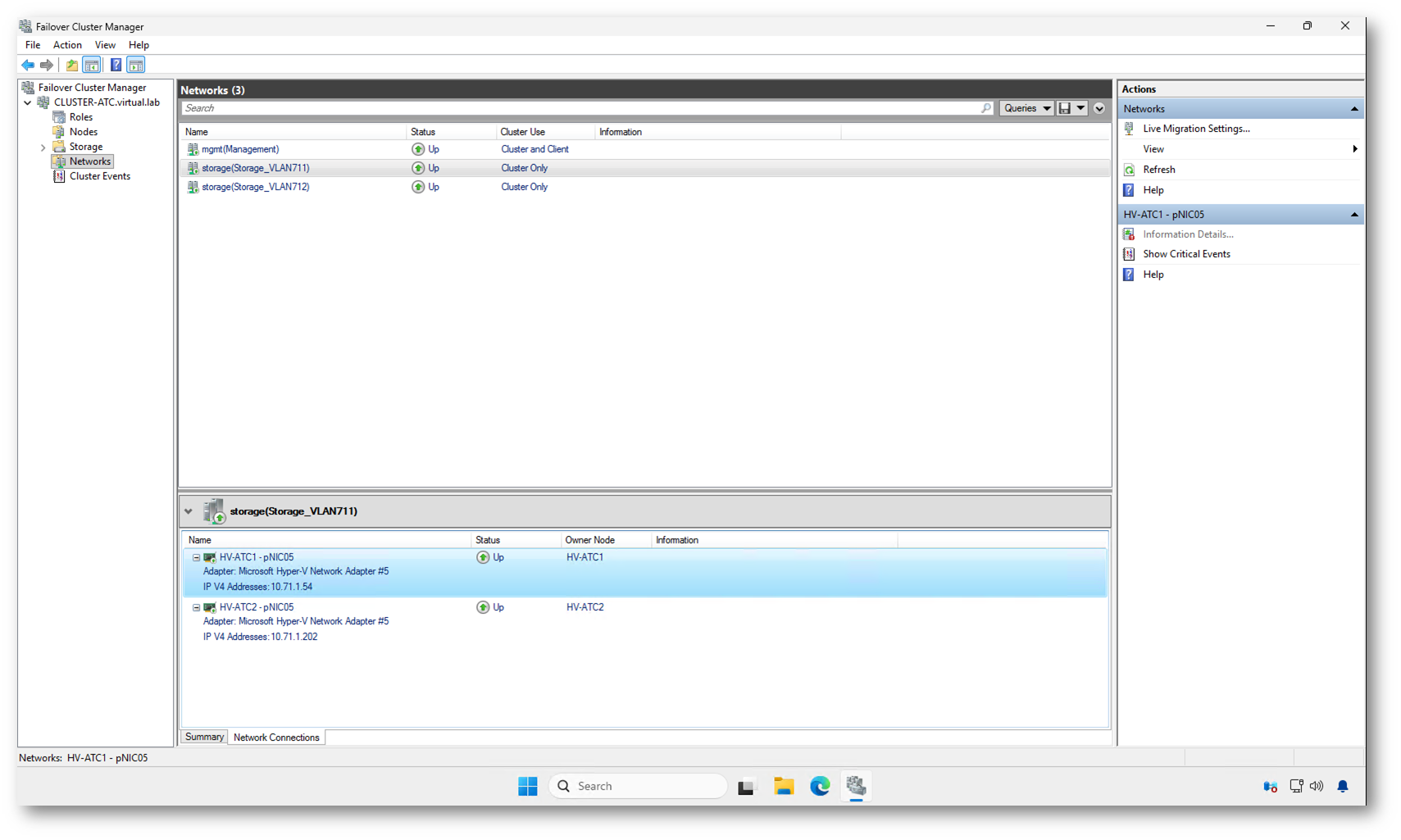
Task: Collapse the storage(Storage_VLAN711) details pane
Action: [189, 511]
